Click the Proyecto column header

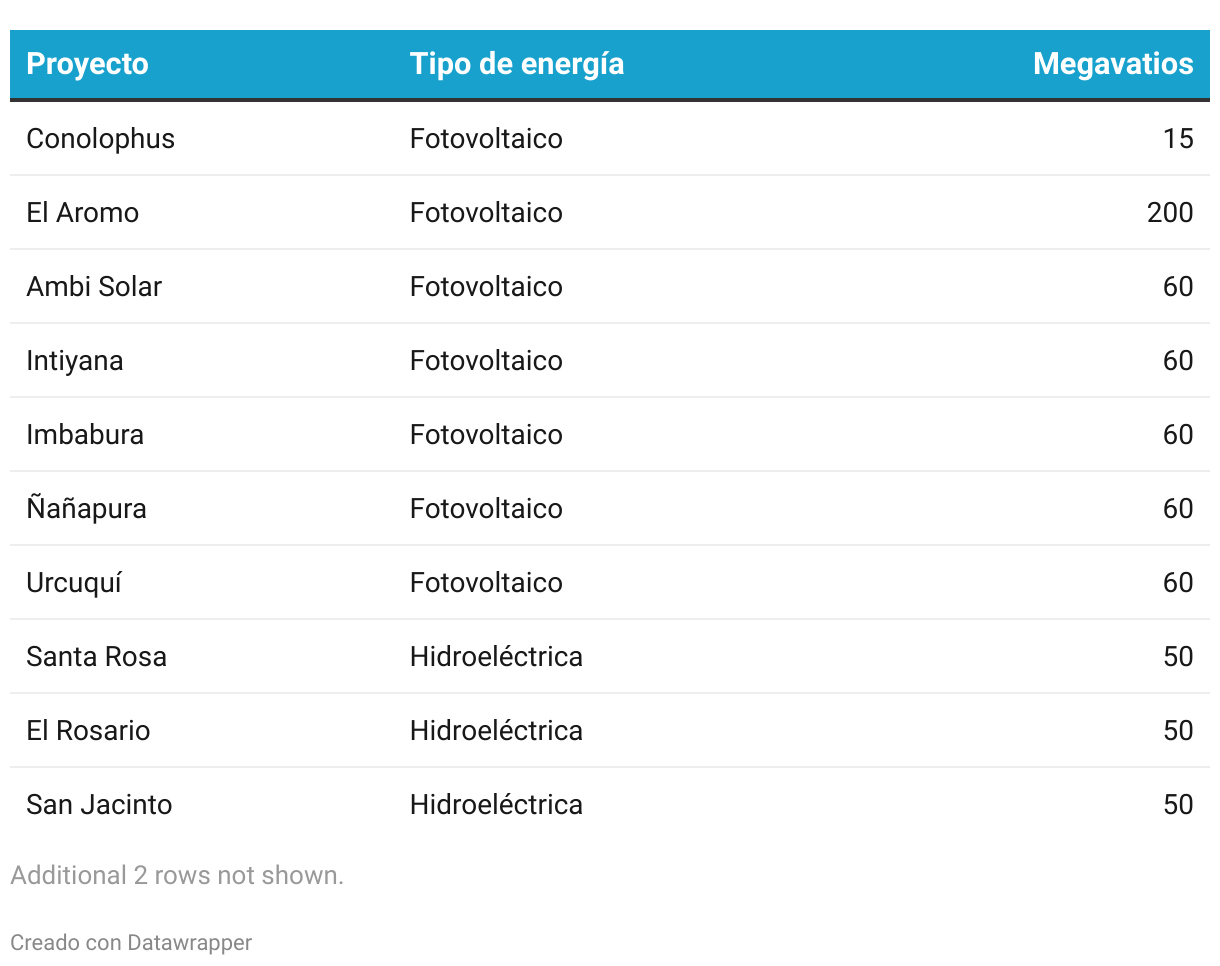[x=87, y=64]
